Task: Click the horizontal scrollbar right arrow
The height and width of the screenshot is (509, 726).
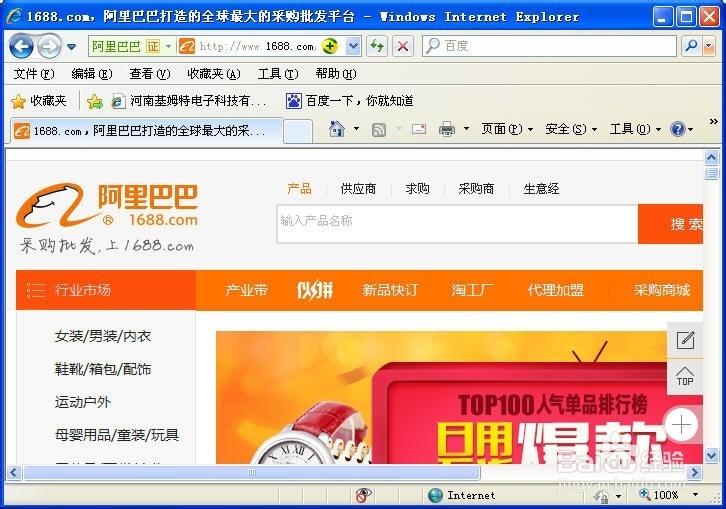Action: pos(694,472)
